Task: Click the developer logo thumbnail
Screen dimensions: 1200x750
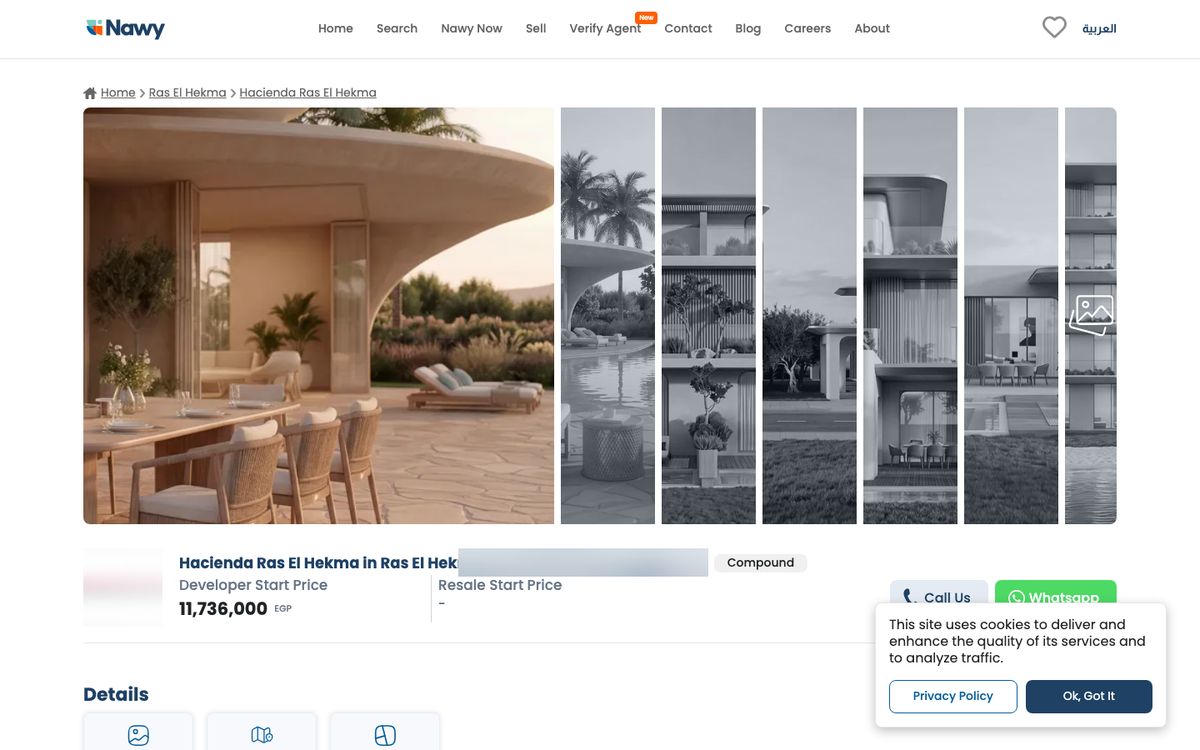Action: click(123, 587)
